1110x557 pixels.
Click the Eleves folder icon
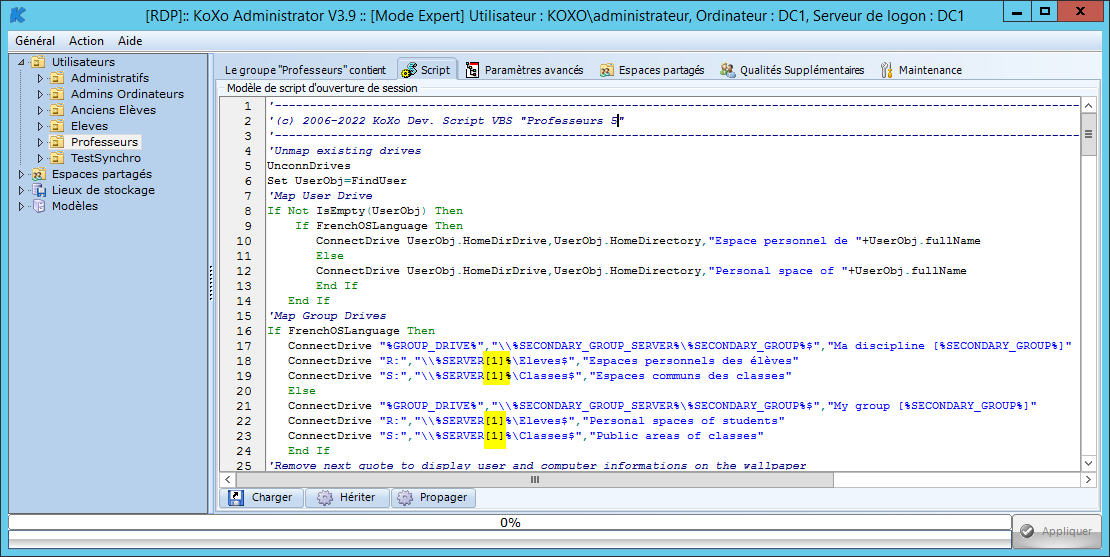pyautogui.click(x=57, y=126)
